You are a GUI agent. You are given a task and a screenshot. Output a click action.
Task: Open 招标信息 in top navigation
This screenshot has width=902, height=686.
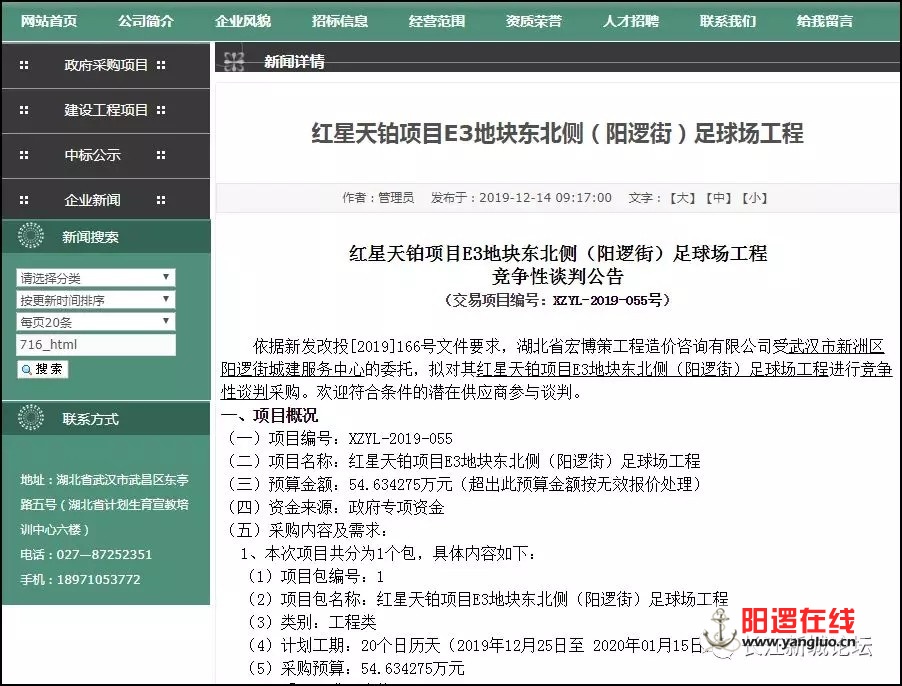[x=340, y=21]
